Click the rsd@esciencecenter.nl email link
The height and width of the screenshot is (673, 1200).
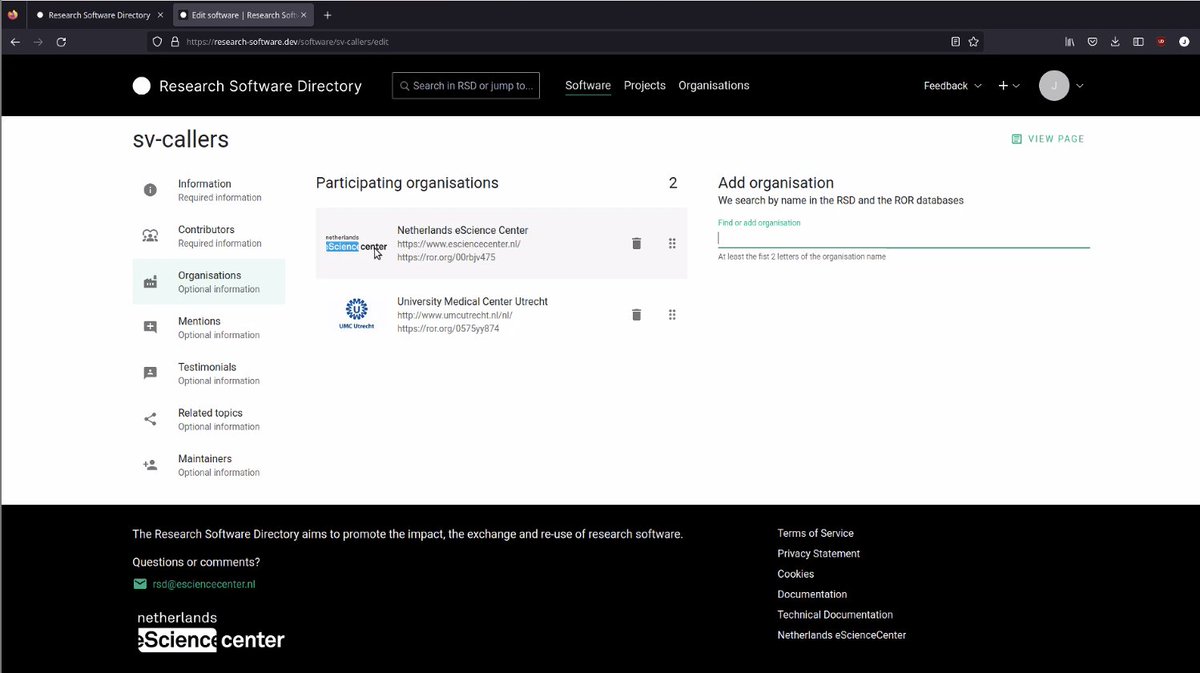(204, 584)
